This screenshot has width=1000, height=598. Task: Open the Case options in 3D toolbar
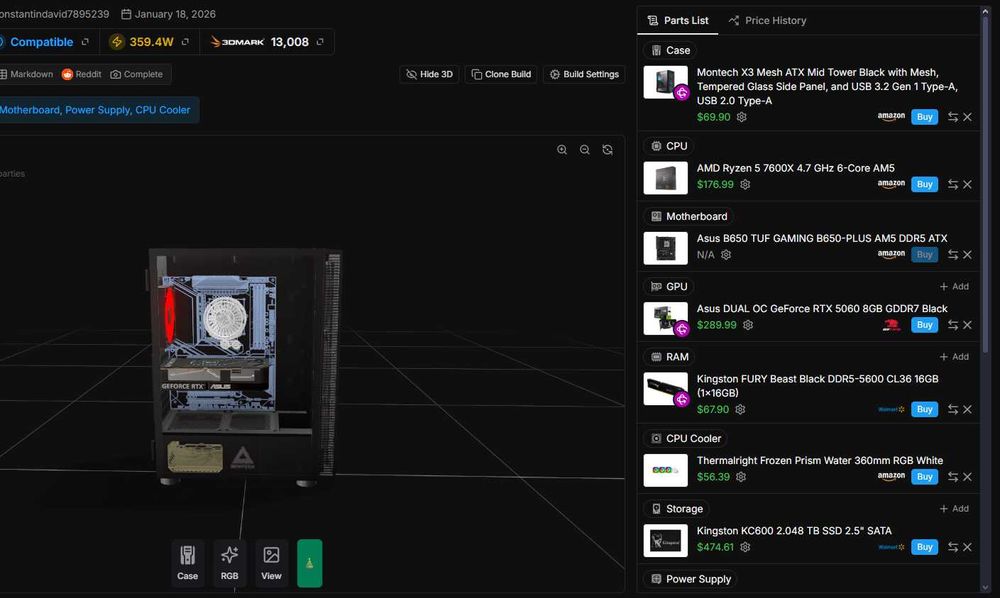point(188,563)
